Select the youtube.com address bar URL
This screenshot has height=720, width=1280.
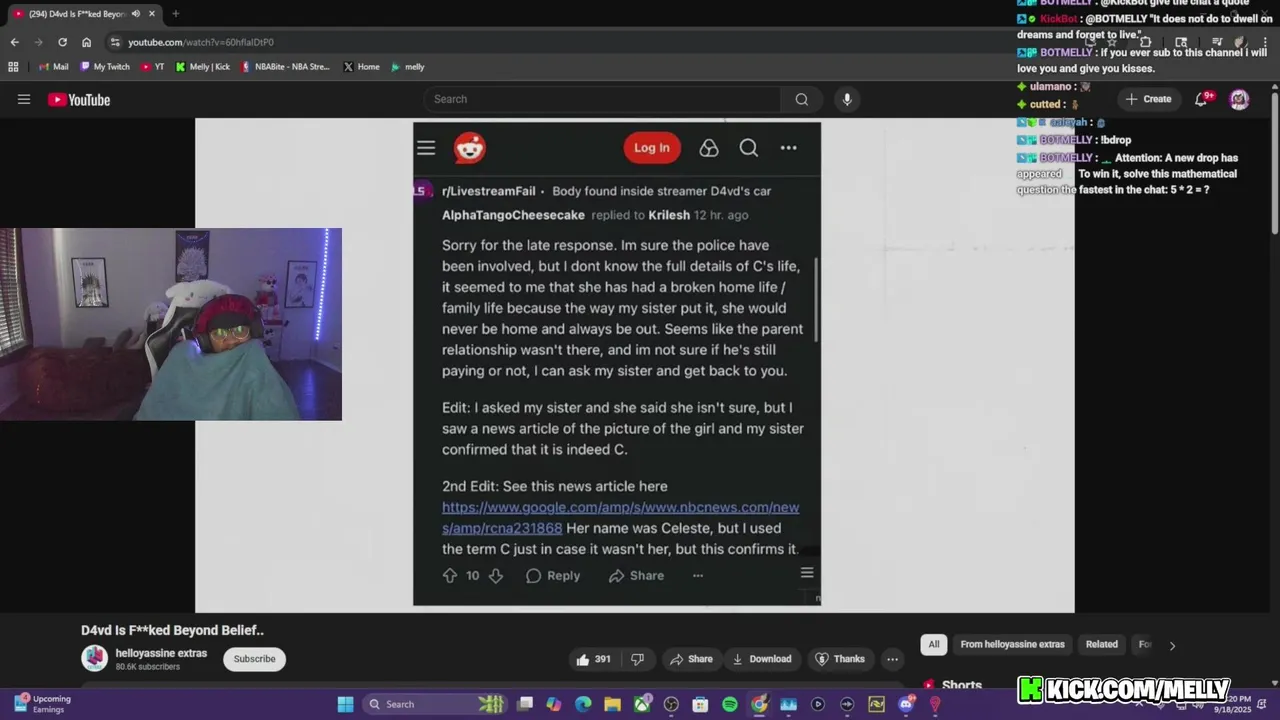tap(201, 42)
